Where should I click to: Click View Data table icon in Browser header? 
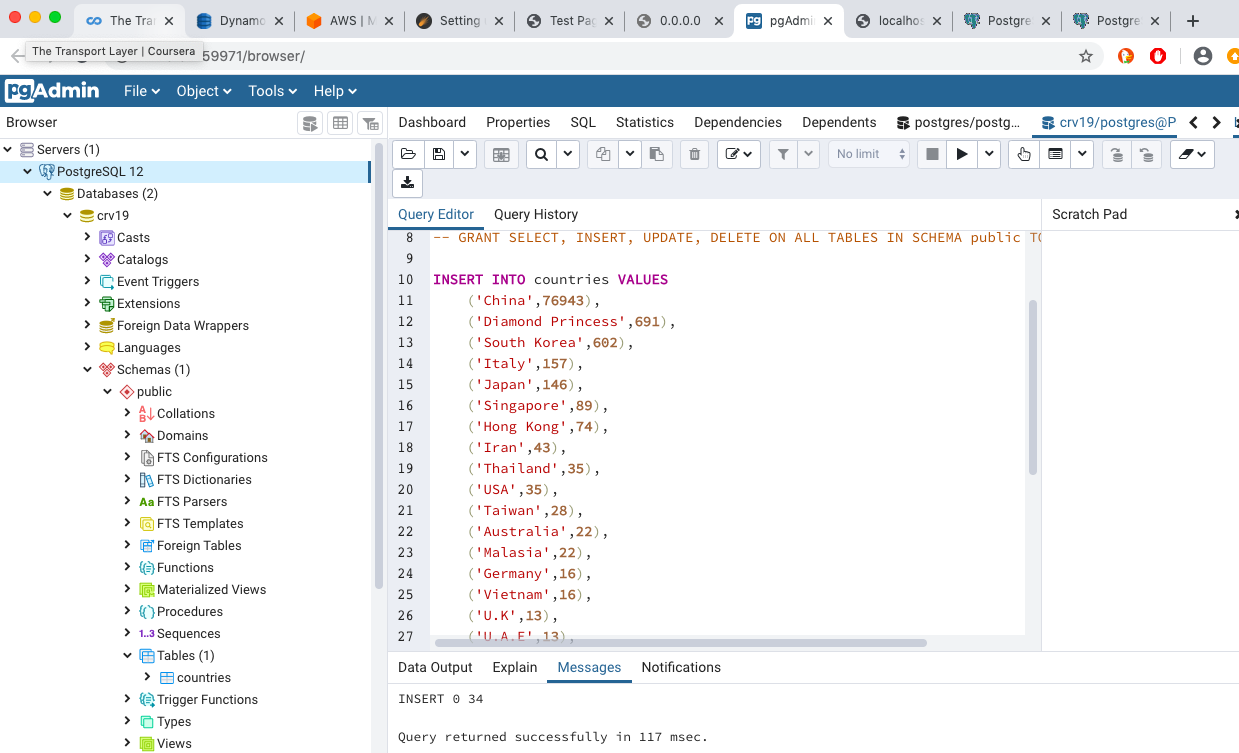(340, 123)
